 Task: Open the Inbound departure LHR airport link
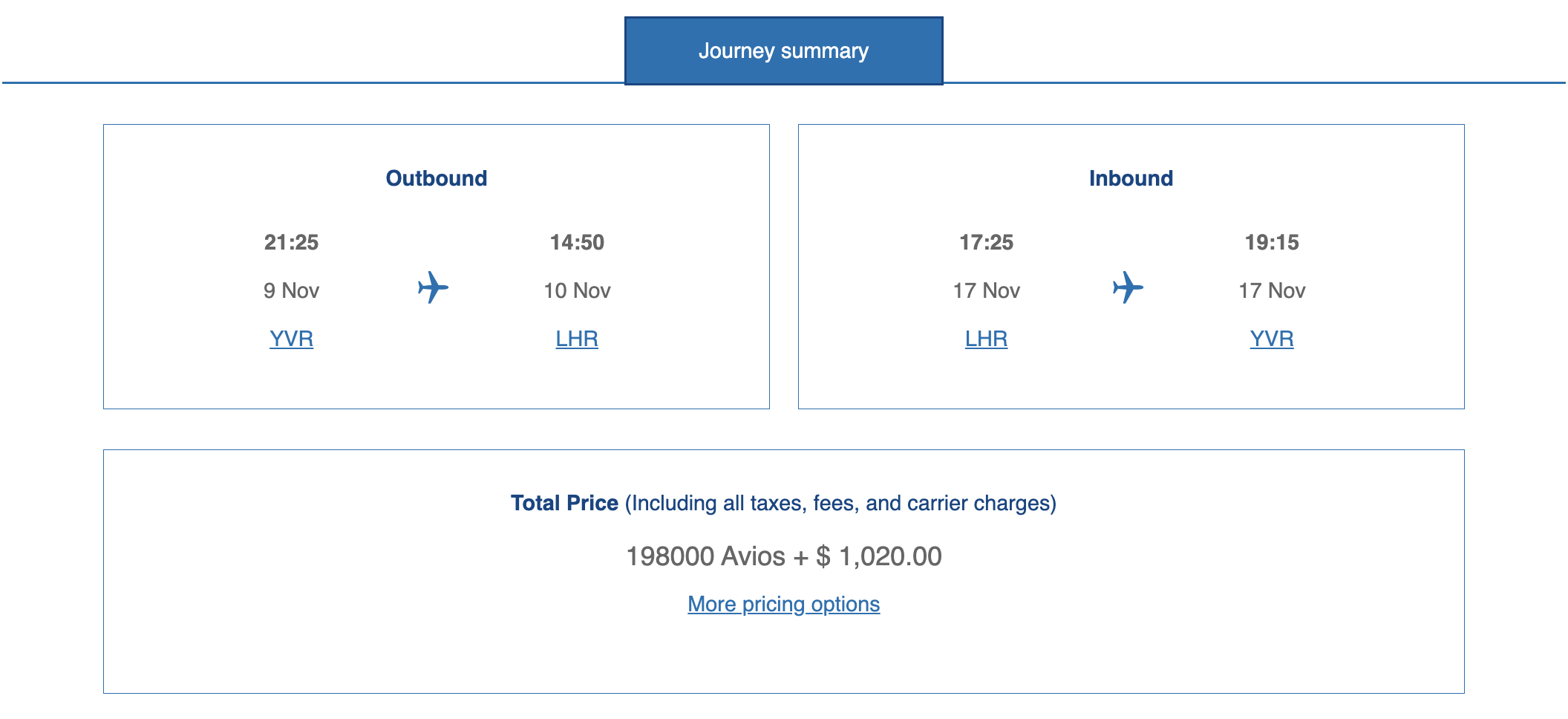(986, 339)
